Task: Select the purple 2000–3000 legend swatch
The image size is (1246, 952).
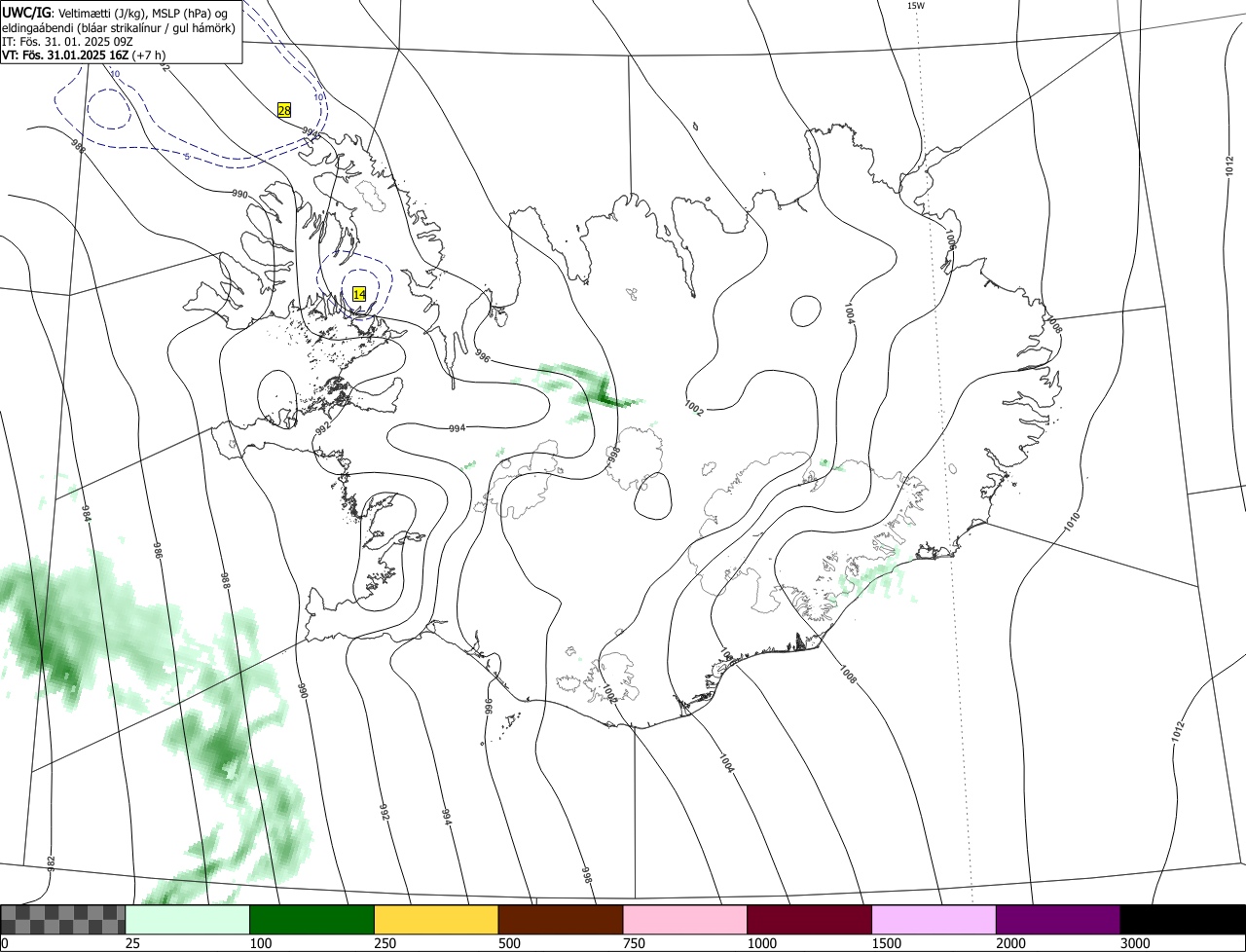Action: click(x=1058, y=919)
